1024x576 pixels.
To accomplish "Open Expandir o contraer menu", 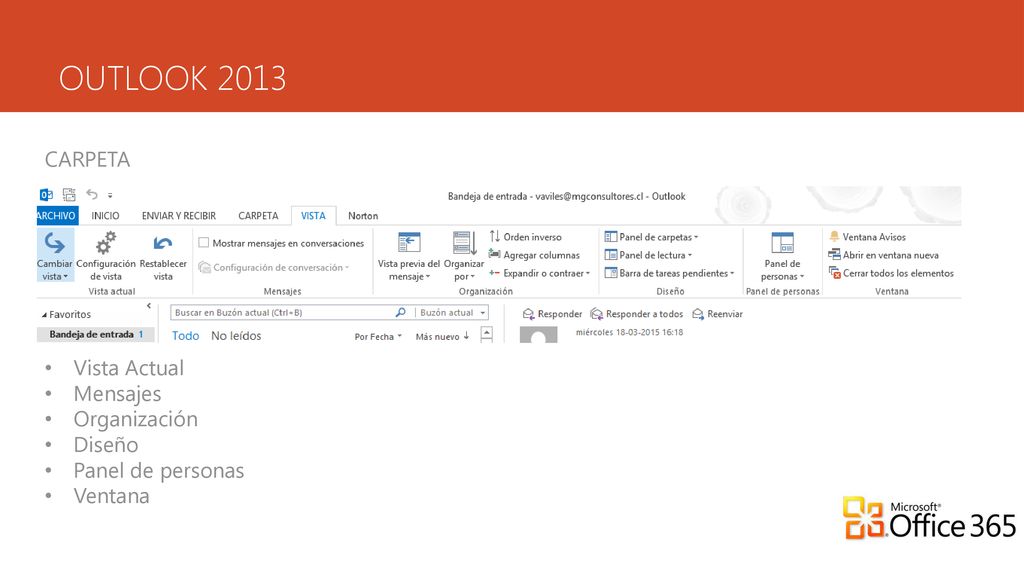I will (539, 273).
